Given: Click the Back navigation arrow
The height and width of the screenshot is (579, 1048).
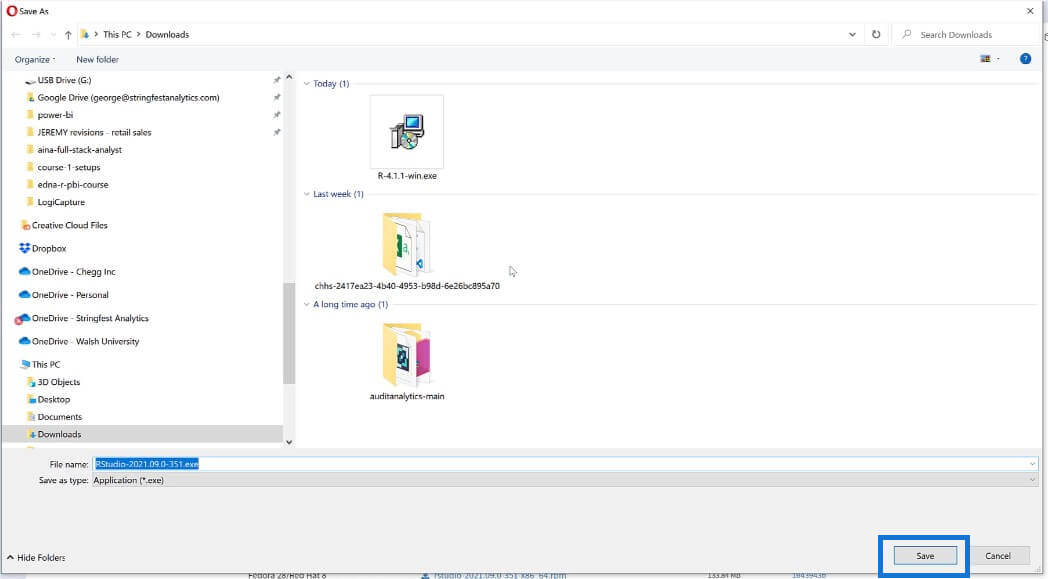Looking at the screenshot, I should point(16,35).
